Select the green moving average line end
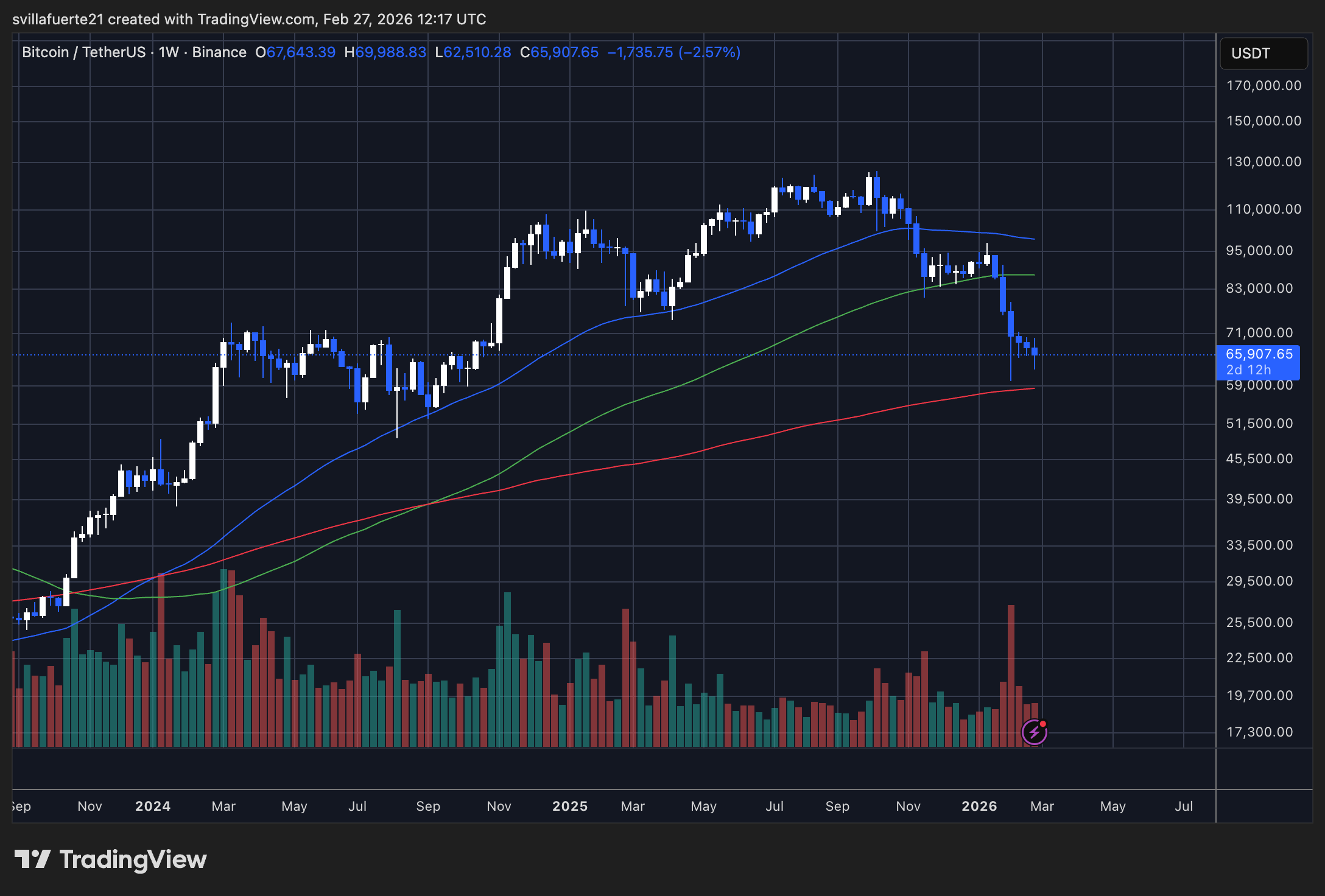This screenshot has height=896, width=1325. tap(1033, 275)
